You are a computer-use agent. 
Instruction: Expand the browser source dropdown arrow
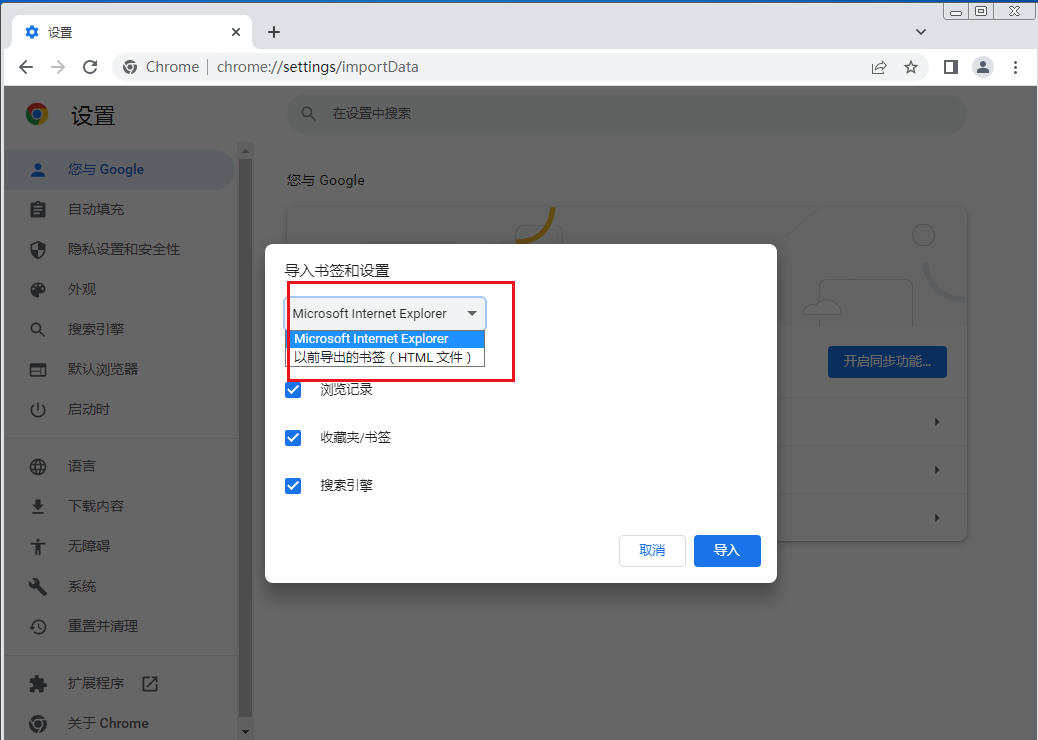(x=472, y=313)
